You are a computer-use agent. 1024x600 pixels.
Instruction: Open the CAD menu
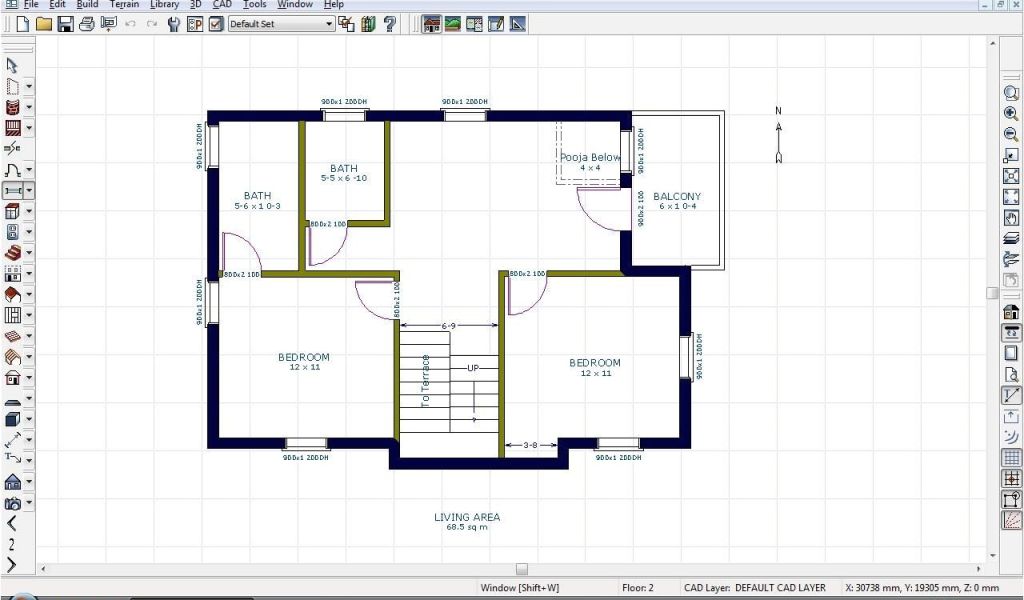coord(222,5)
